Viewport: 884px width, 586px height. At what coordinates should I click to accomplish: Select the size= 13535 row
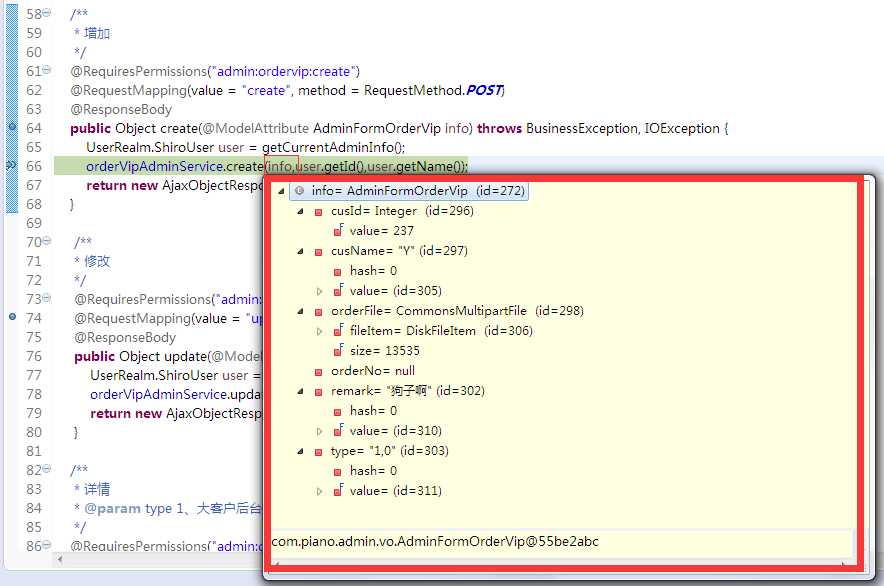[x=384, y=351]
